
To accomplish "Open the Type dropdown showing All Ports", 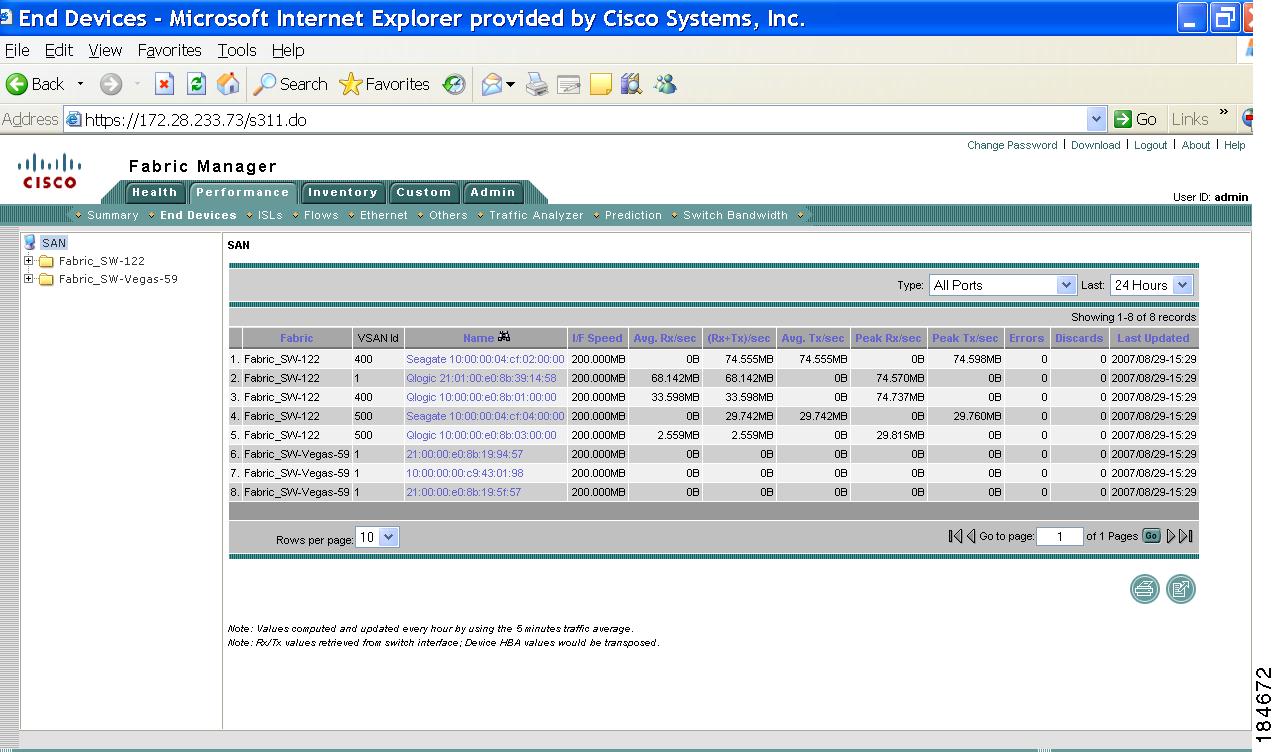I will point(1000,284).
